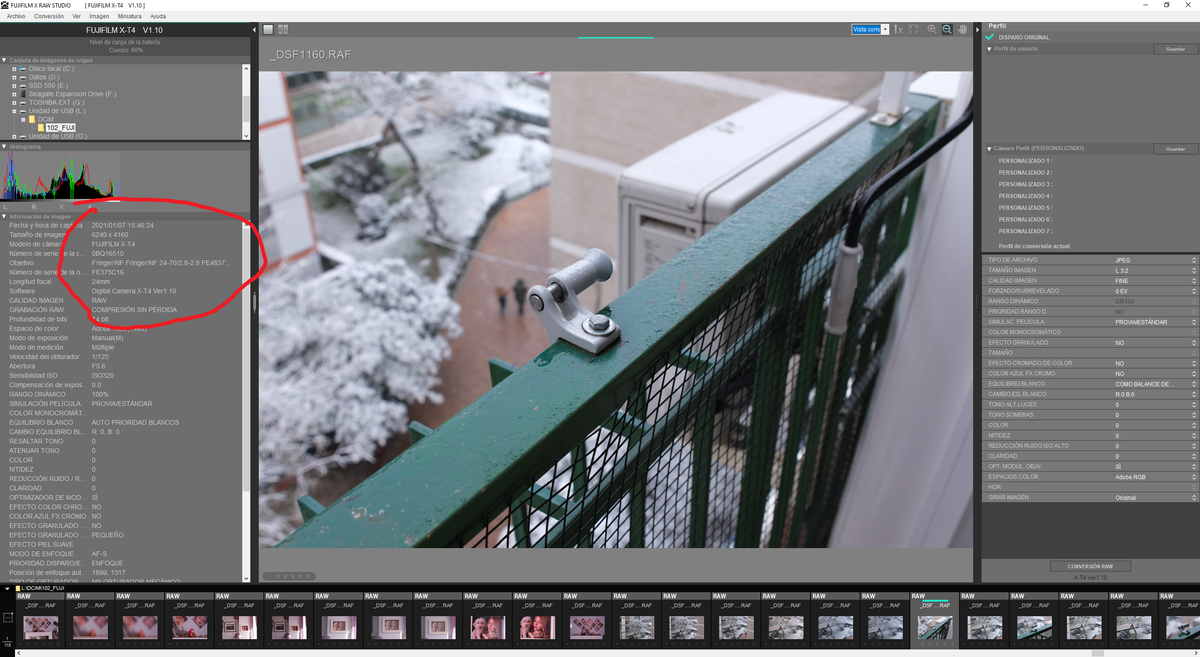Switch to before/after comparison view icon

click(x=283, y=30)
